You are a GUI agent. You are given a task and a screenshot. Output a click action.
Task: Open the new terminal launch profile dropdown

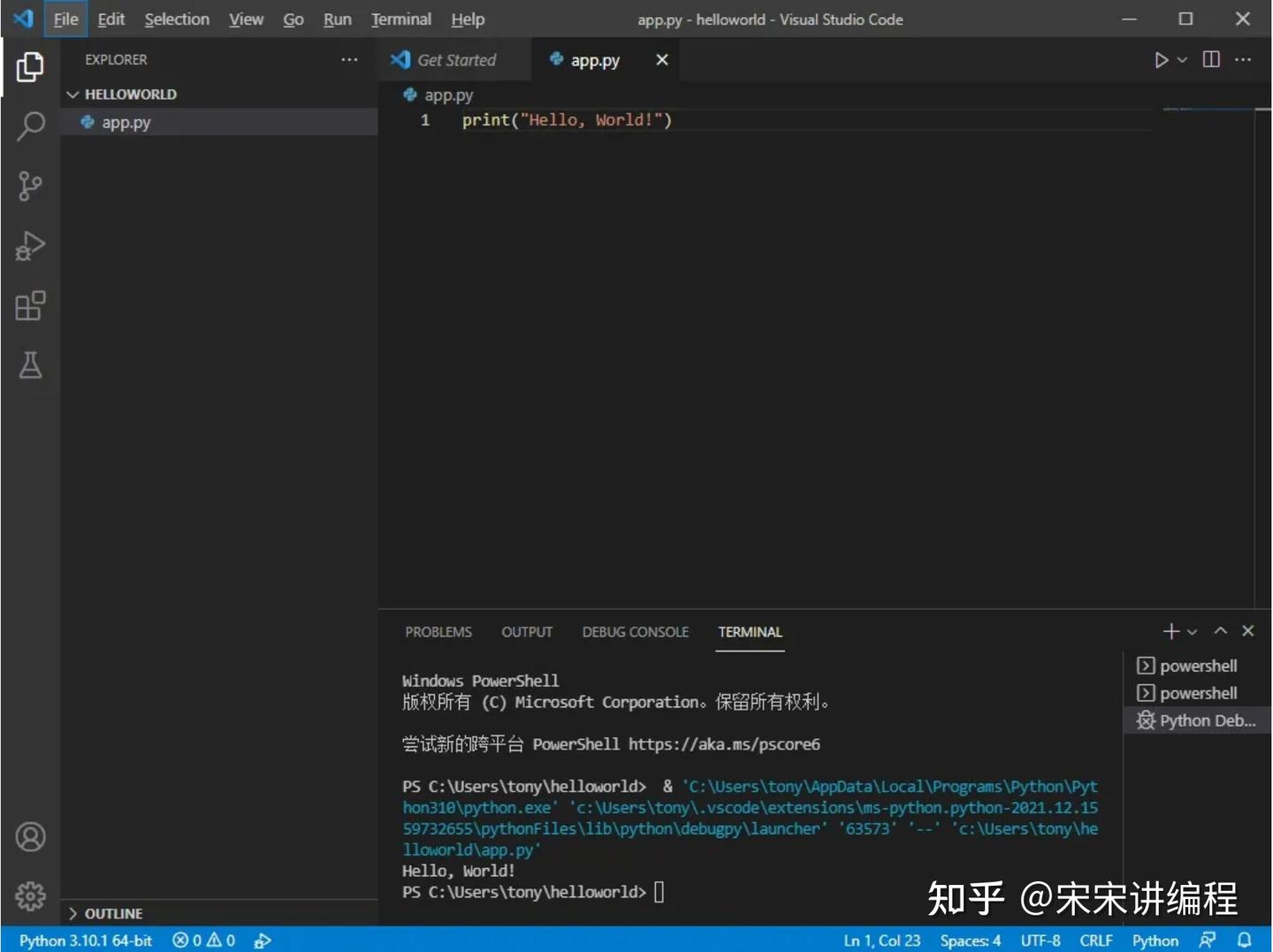tap(1192, 632)
